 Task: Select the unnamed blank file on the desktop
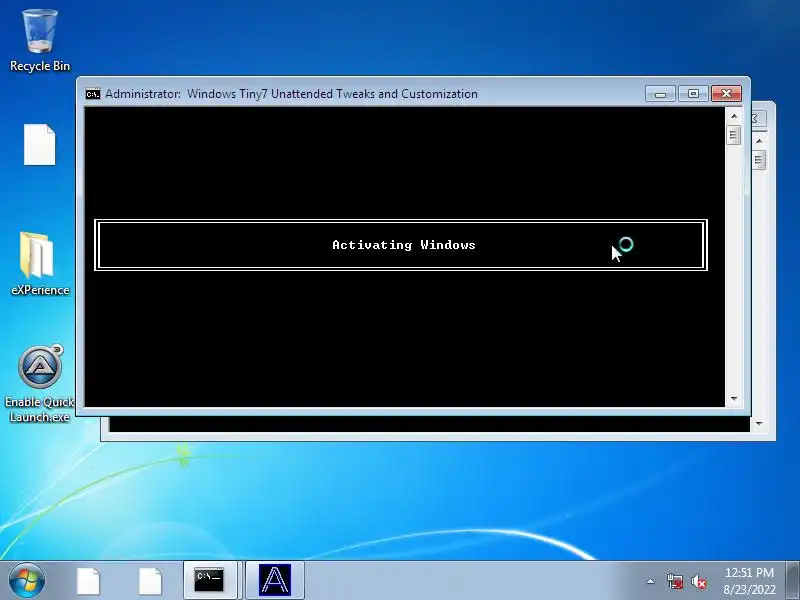(40, 144)
